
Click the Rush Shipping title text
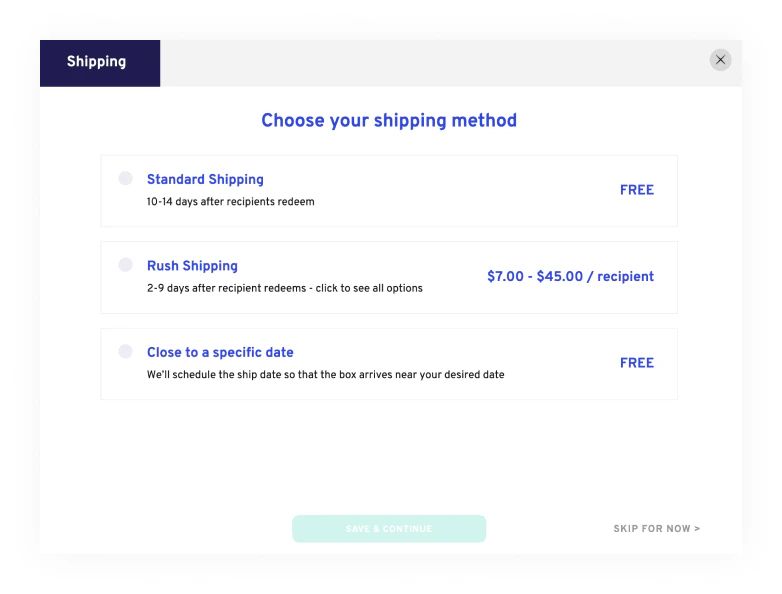click(192, 266)
